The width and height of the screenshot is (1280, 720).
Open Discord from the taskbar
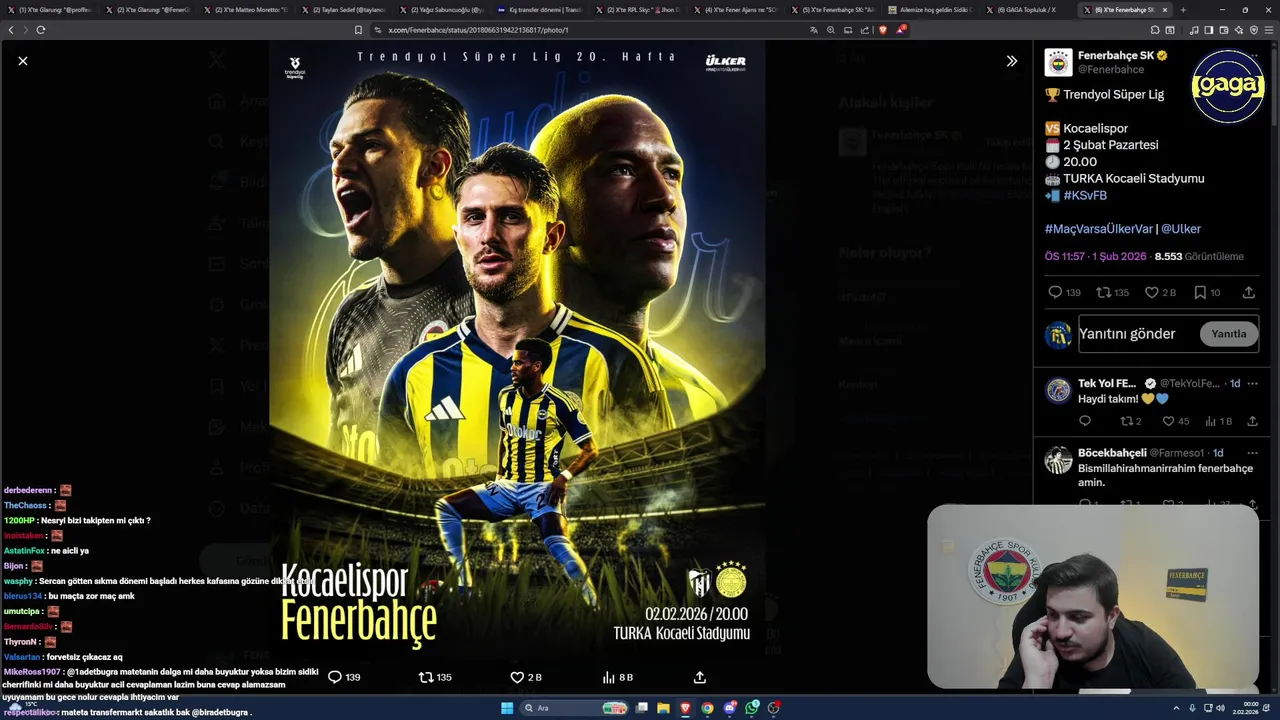(730, 708)
